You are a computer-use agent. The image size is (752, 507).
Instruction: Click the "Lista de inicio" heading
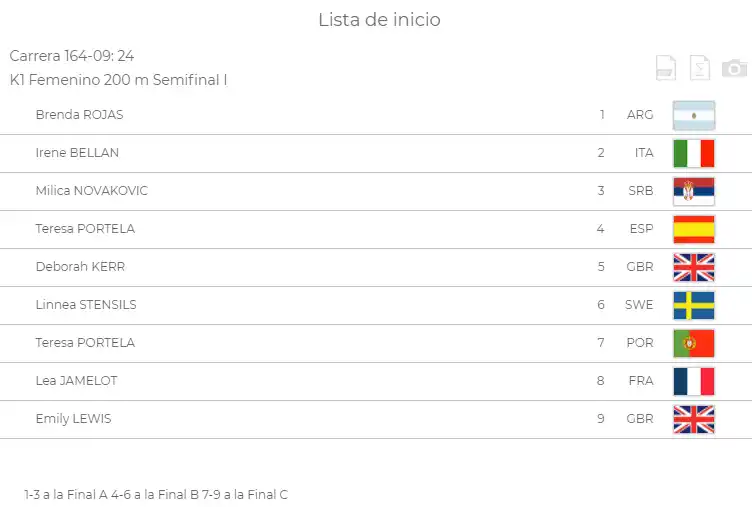pyautogui.click(x=379, y=20)
